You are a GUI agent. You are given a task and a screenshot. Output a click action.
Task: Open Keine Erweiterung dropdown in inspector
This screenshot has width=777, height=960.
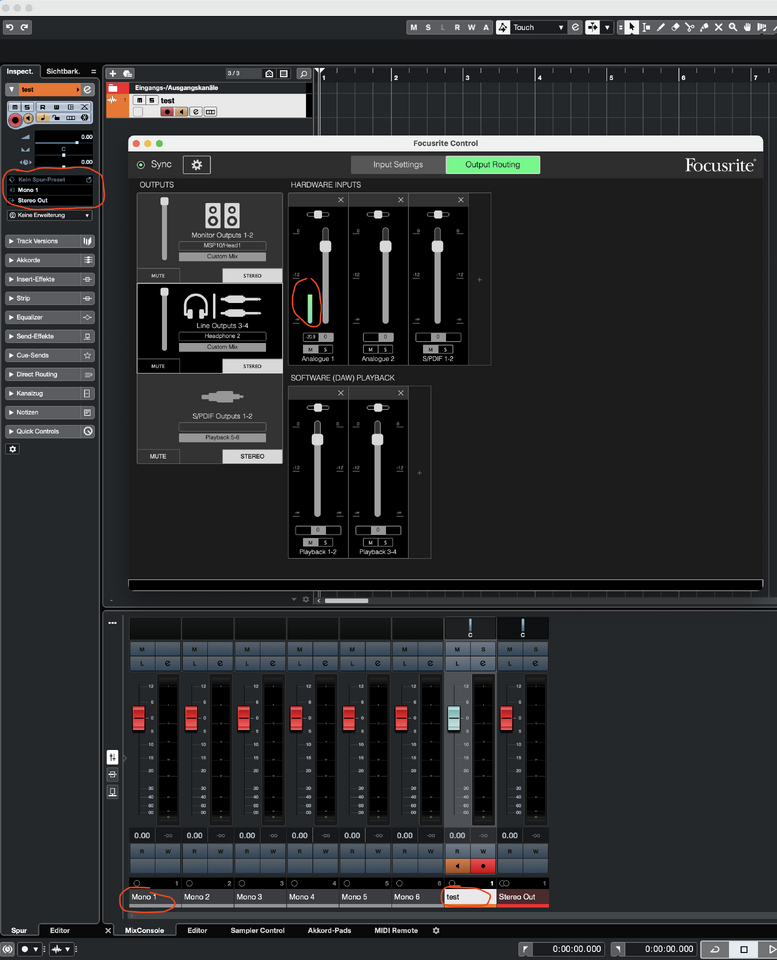click(x=50, y=215)
